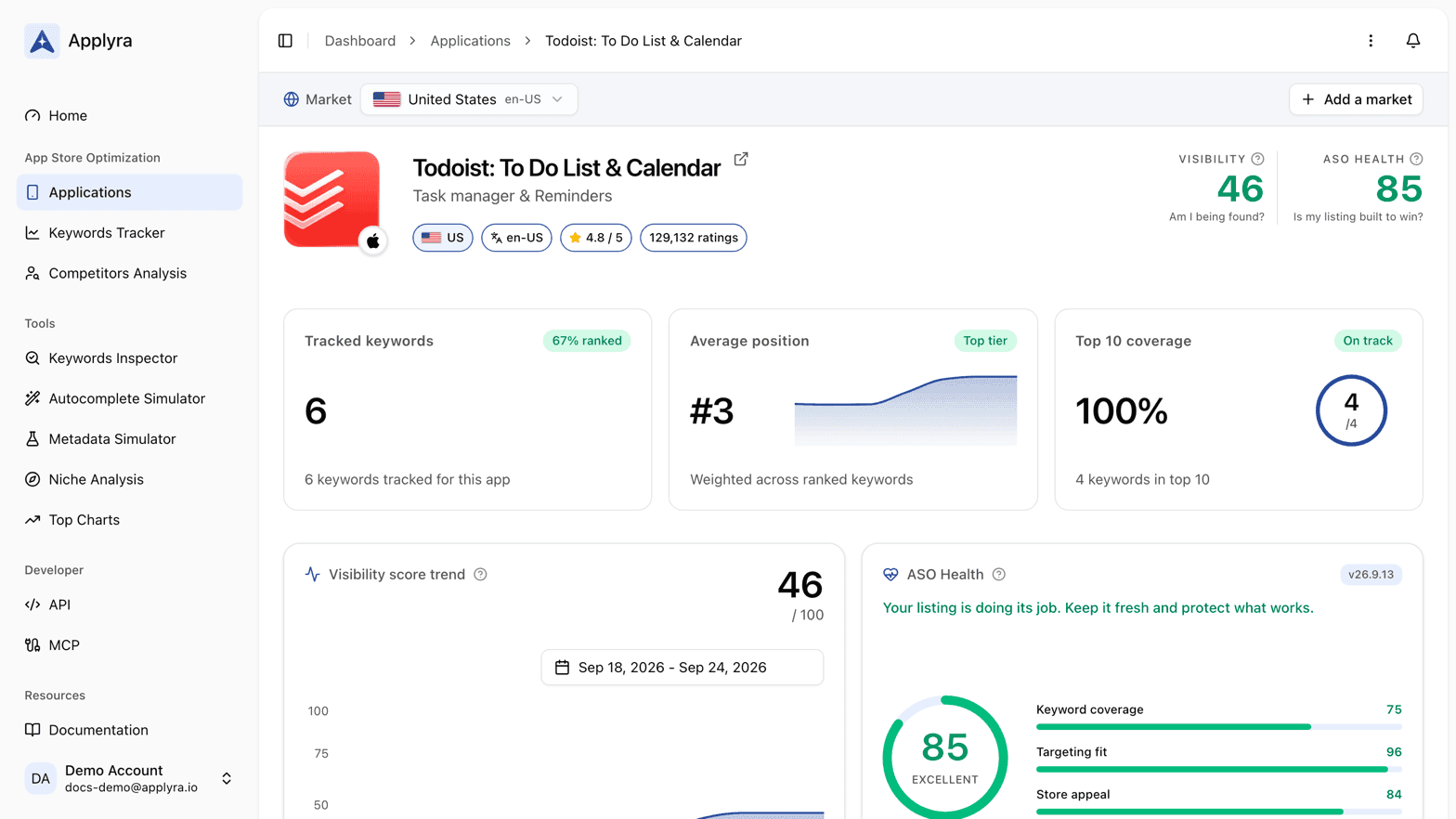Click the Tracked keywords card
Image resolution: width=1456 pixels, height=819 pixels.
467,409
